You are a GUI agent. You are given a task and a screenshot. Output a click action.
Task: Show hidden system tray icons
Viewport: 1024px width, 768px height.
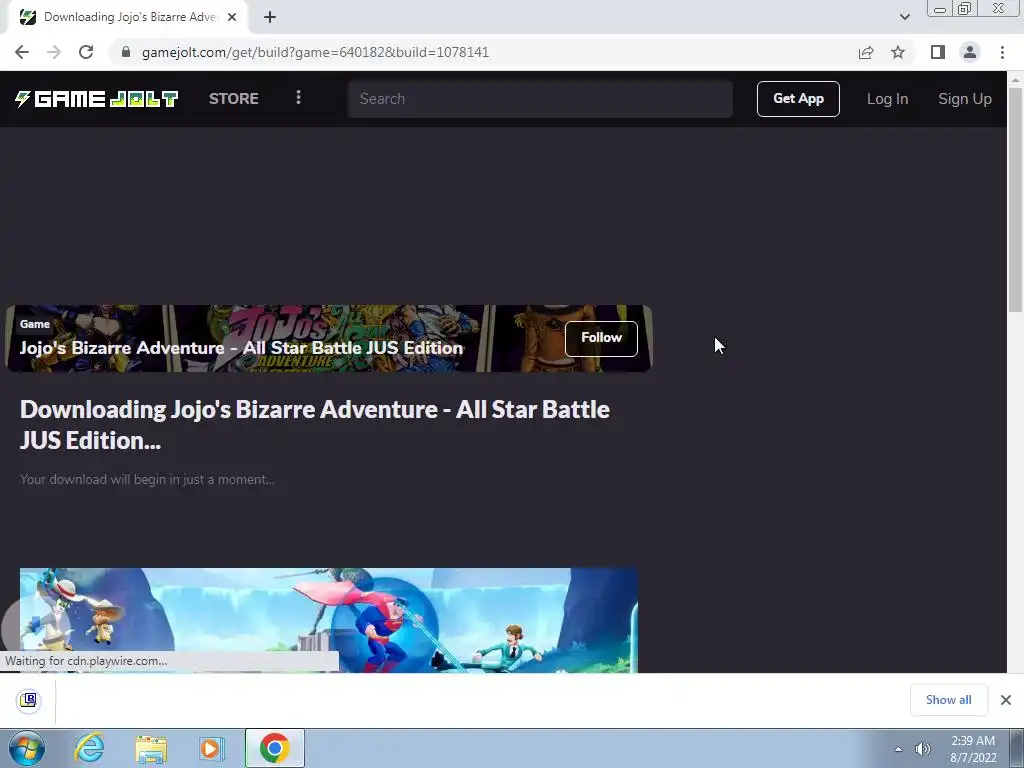(898, 749)
